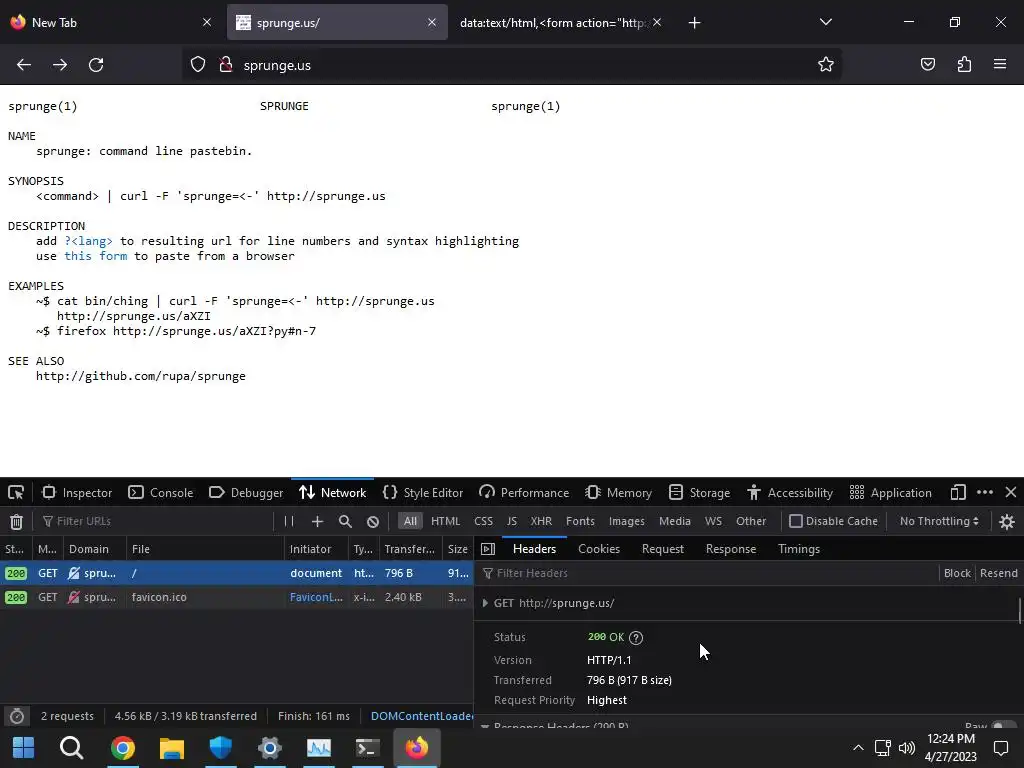Screen dimensions: 1024x768
Task: Open the Extensions puzzle icon
Action: (964, 65)
